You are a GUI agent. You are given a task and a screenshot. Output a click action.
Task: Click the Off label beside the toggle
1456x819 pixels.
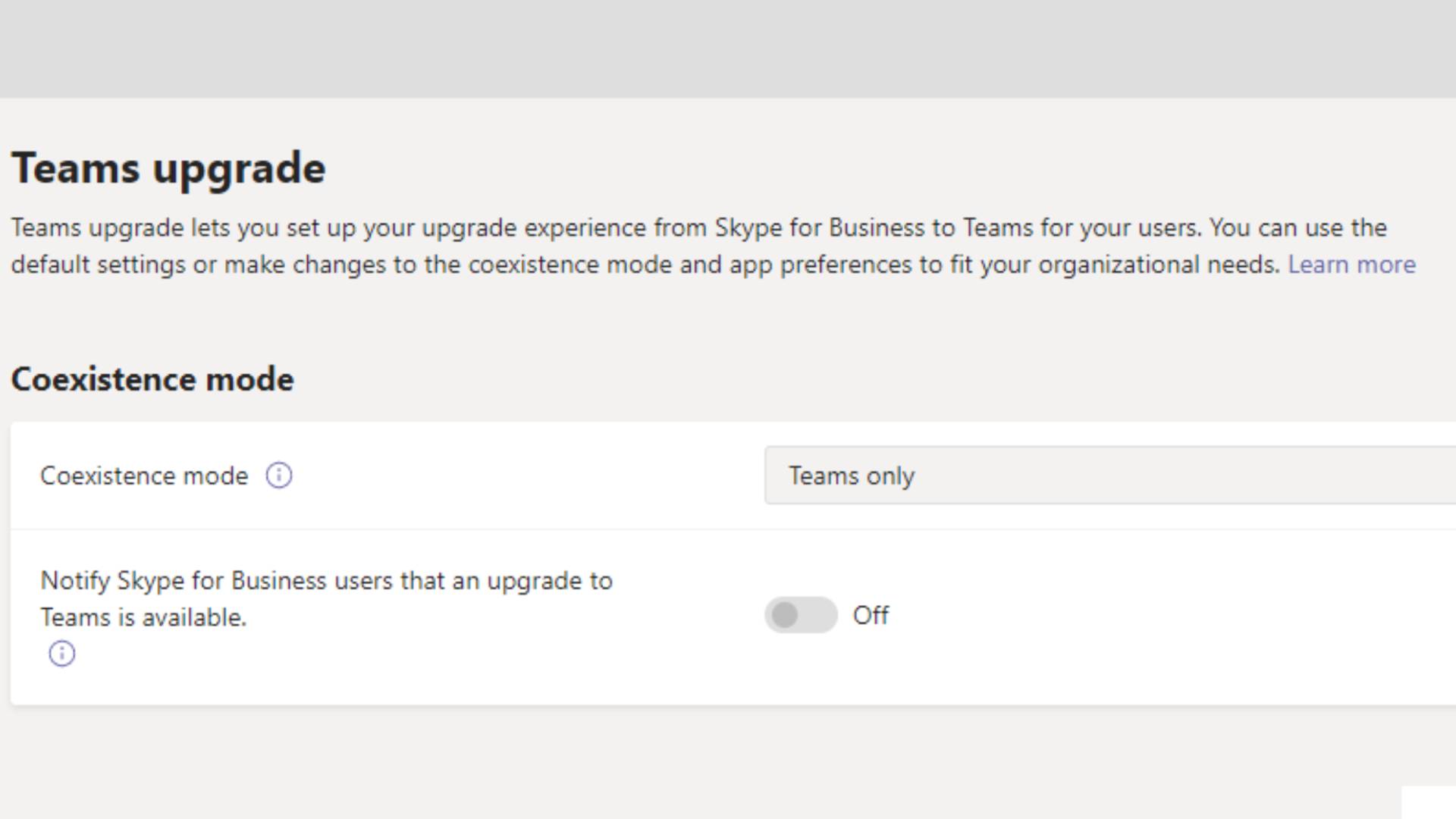pos(871,615)
